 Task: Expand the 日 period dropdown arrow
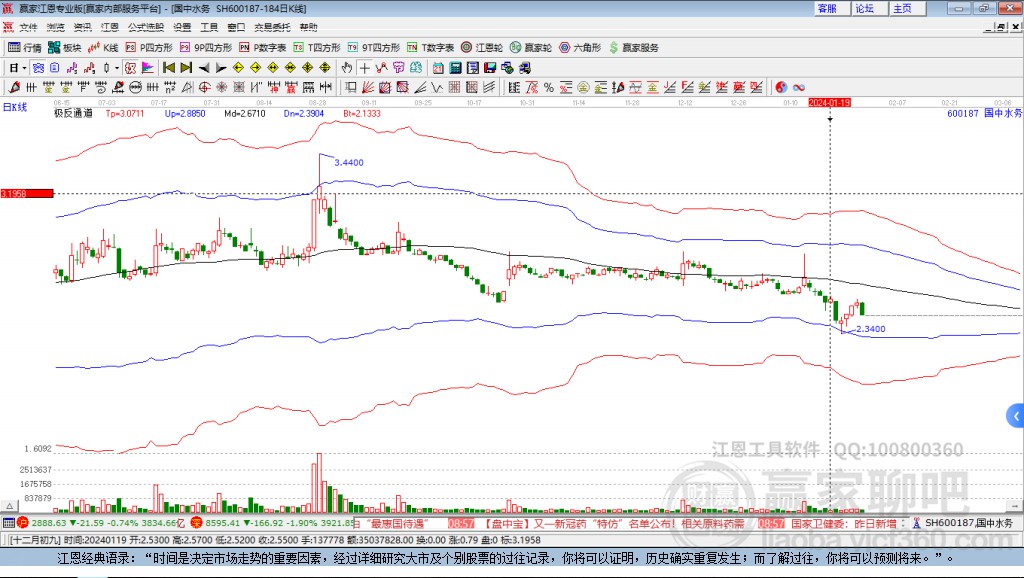click(24, 68)
